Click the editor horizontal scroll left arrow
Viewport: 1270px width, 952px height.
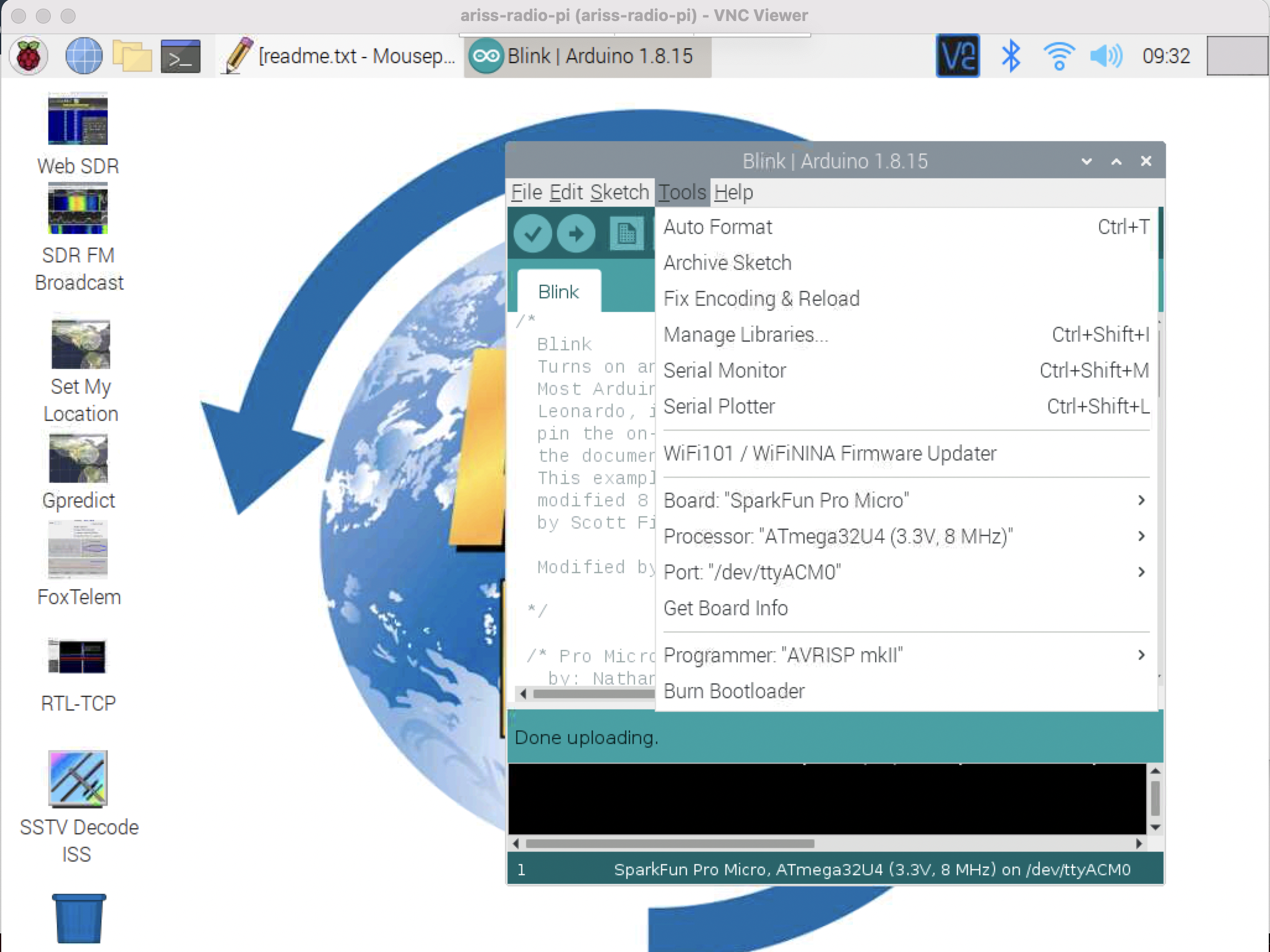(x=524, y=694)
